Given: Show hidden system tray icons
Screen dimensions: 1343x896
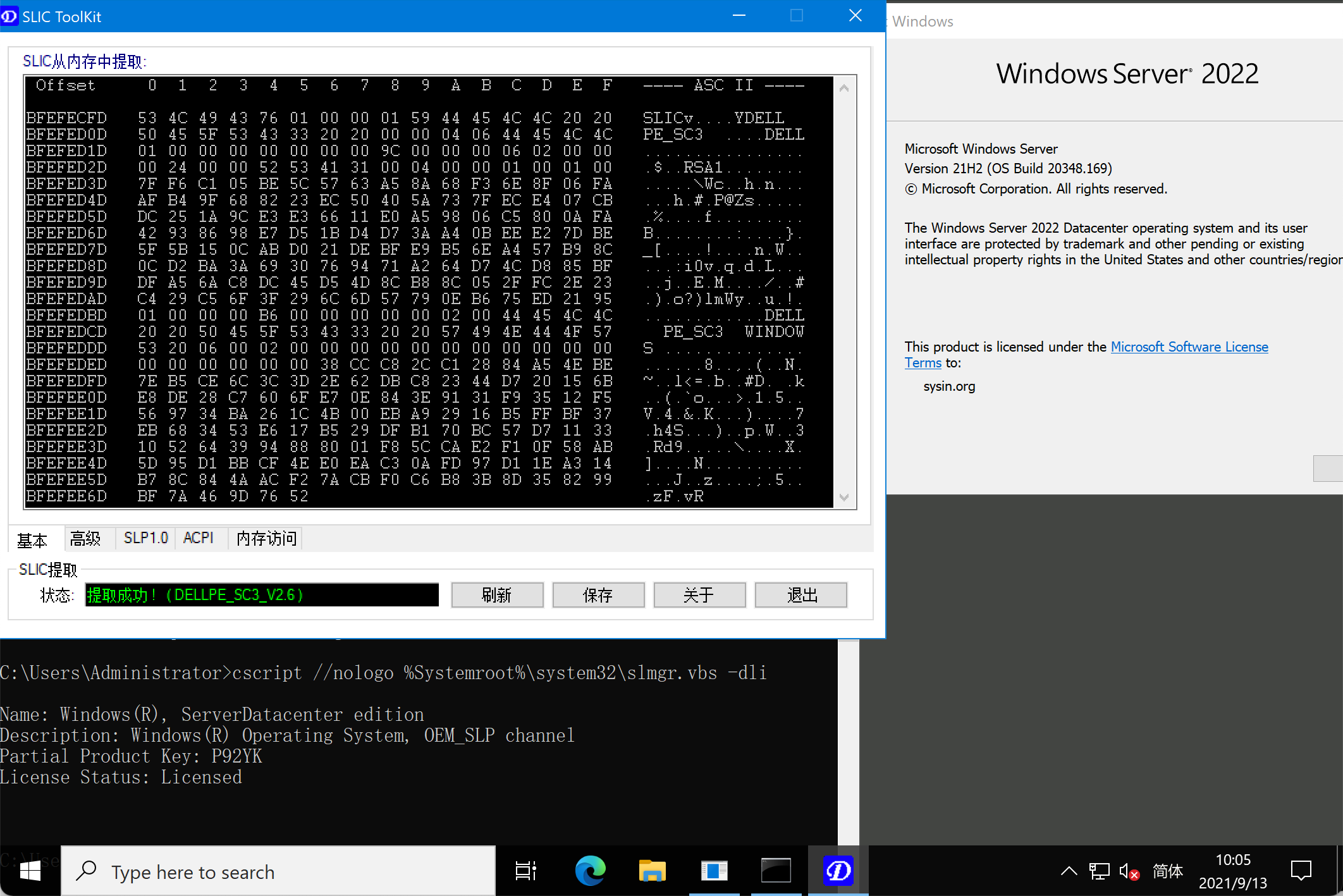Looking at the screenshot, I should pyautogui.click(x=1069, y=871).
